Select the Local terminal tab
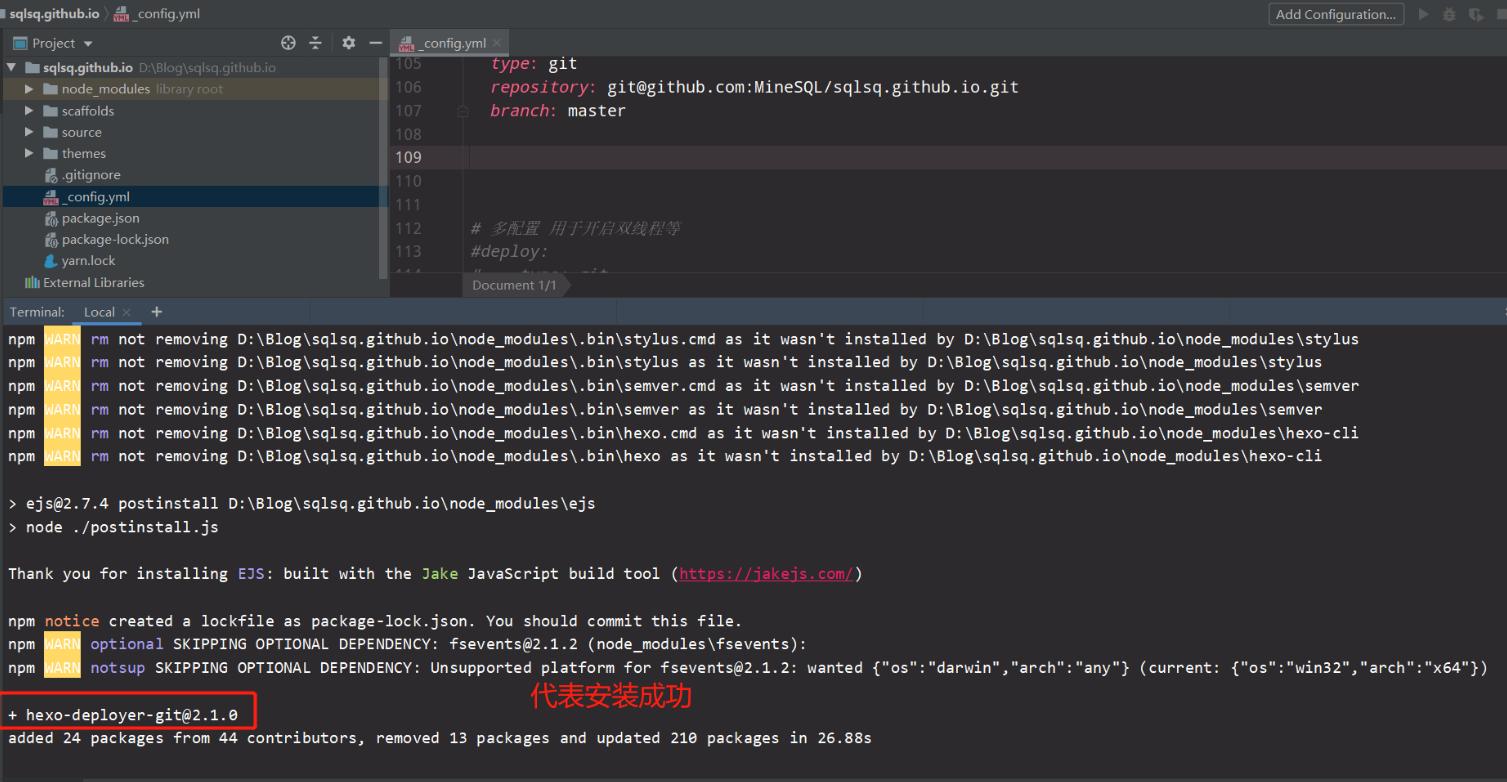Screen dimensions: 1507x782 pos(99,312)
